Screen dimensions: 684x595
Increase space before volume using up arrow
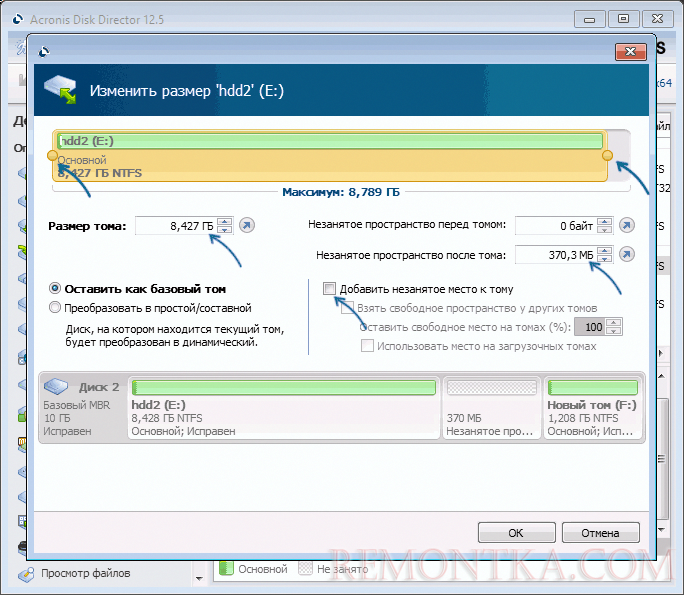click(x=605, y=222)
